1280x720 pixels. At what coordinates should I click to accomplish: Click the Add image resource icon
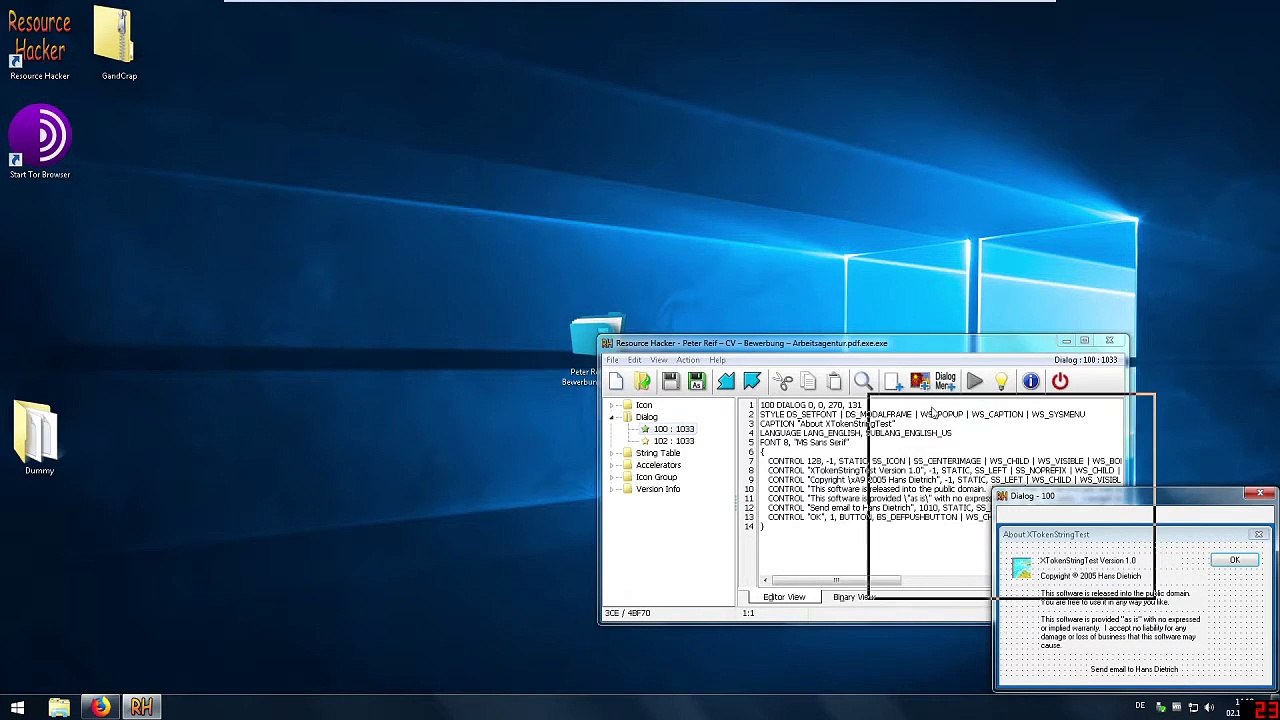(x=919, y=381)
